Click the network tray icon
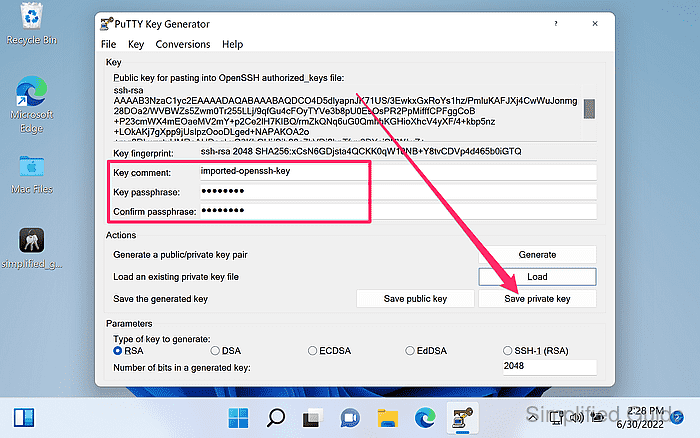 click(x=556, y=418)
